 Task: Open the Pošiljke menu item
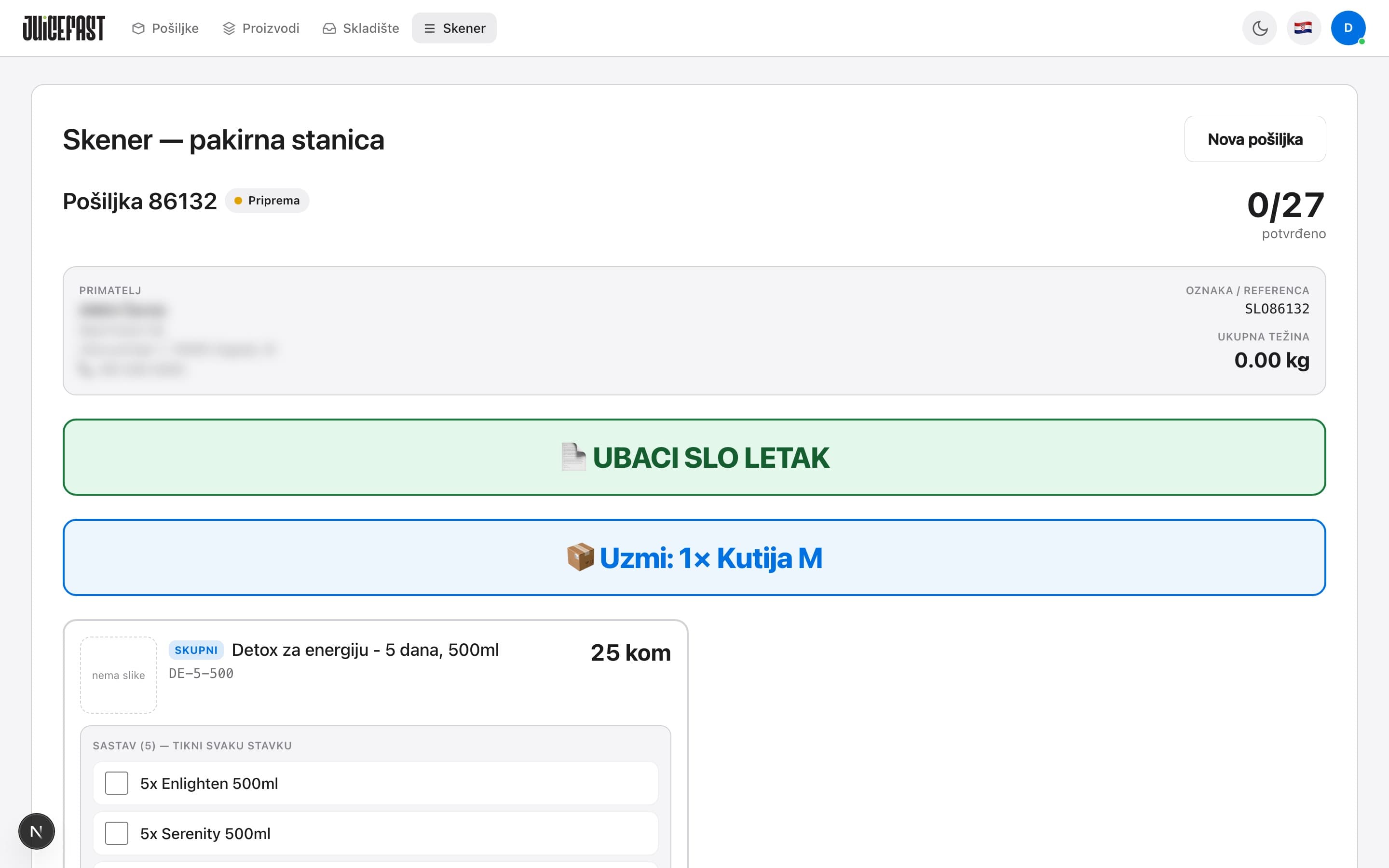(165, 28)
